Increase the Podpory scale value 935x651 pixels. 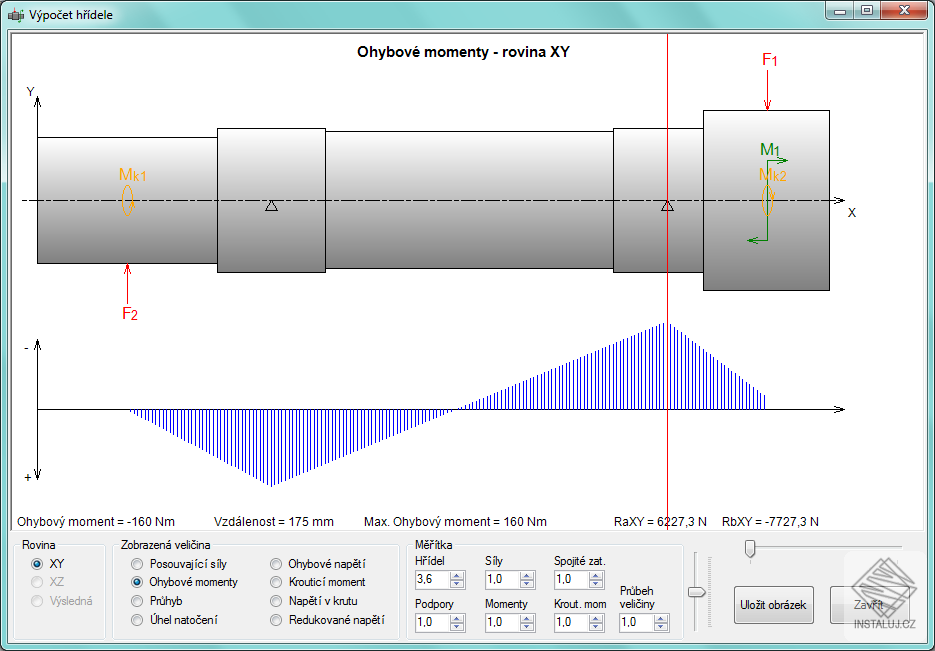point(457,618)
